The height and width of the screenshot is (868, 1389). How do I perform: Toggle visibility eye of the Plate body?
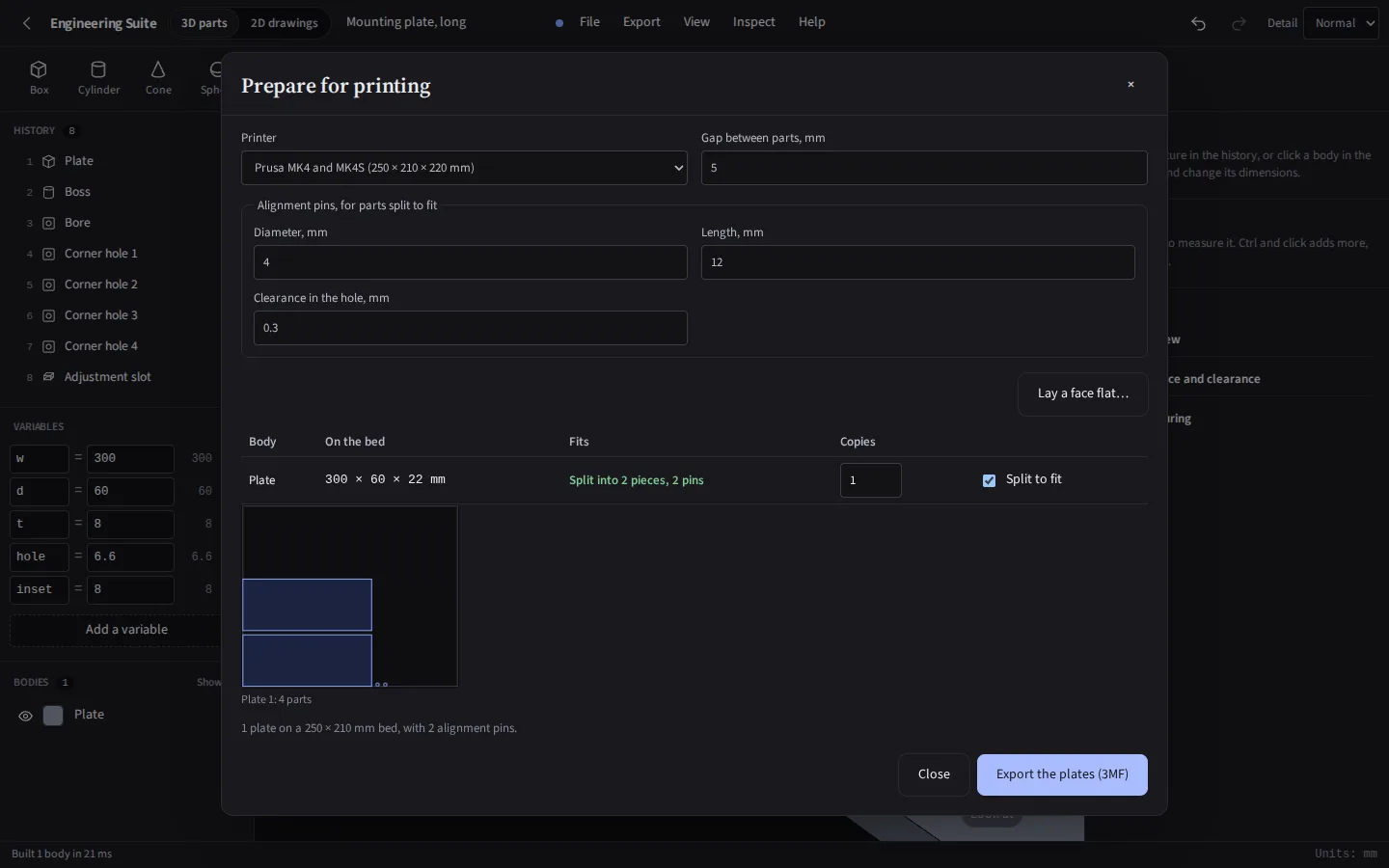26,716
